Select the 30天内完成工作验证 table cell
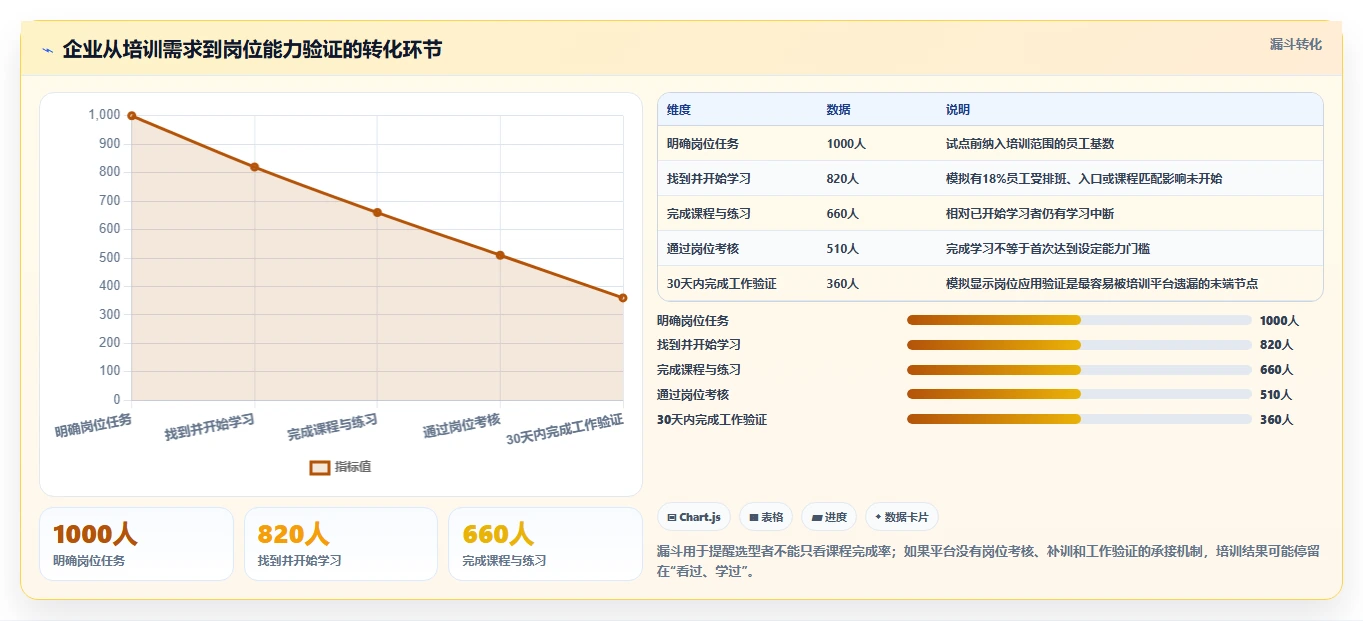This screenshot has width=1363, height=621. click(x=722, y=284)
